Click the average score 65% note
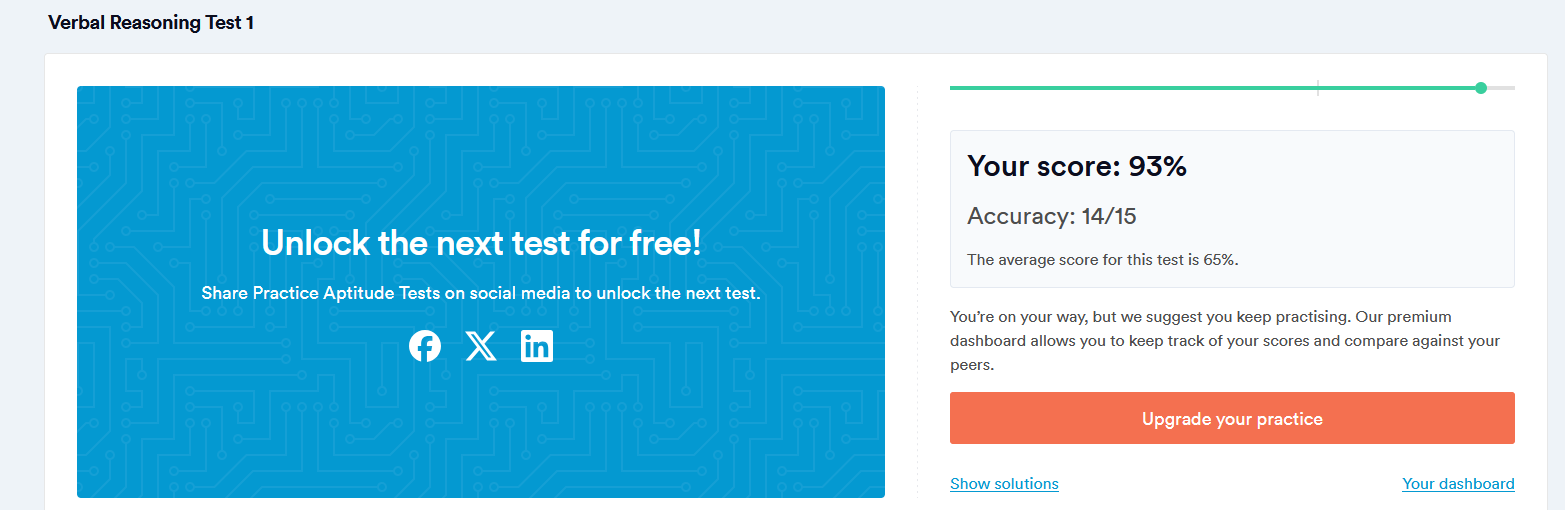The image size is (1565, 510). tap(1103, 260)
